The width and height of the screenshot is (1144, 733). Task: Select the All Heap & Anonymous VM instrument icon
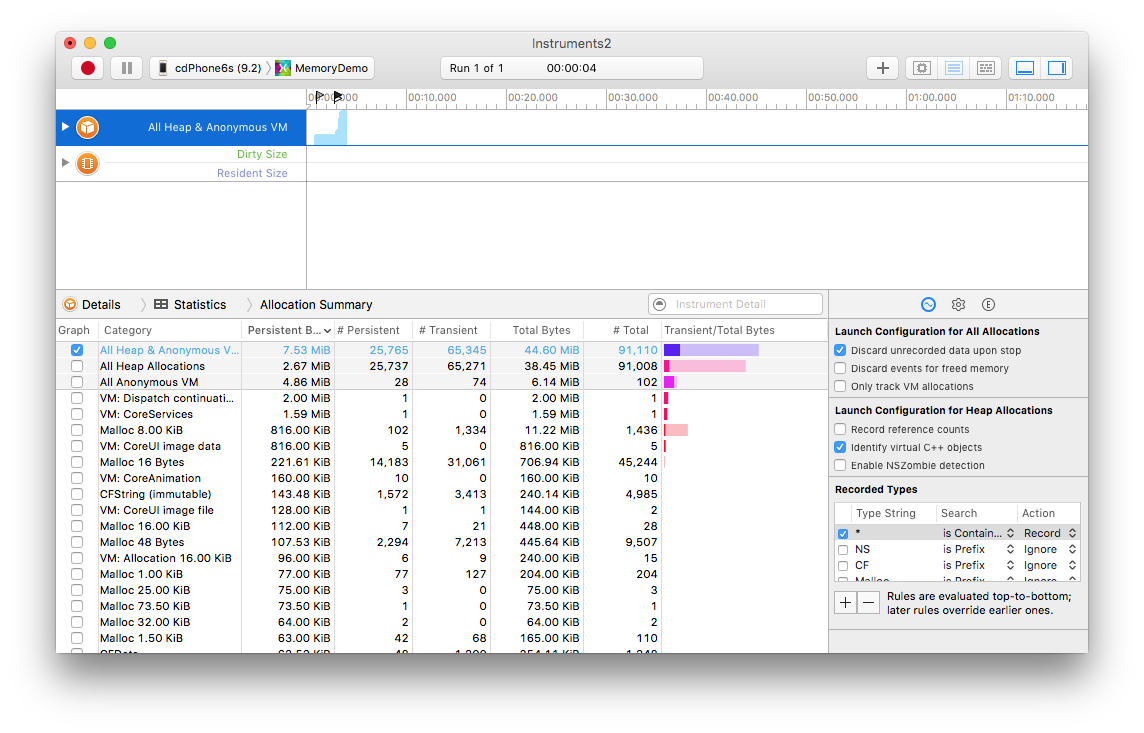[88, 127]
